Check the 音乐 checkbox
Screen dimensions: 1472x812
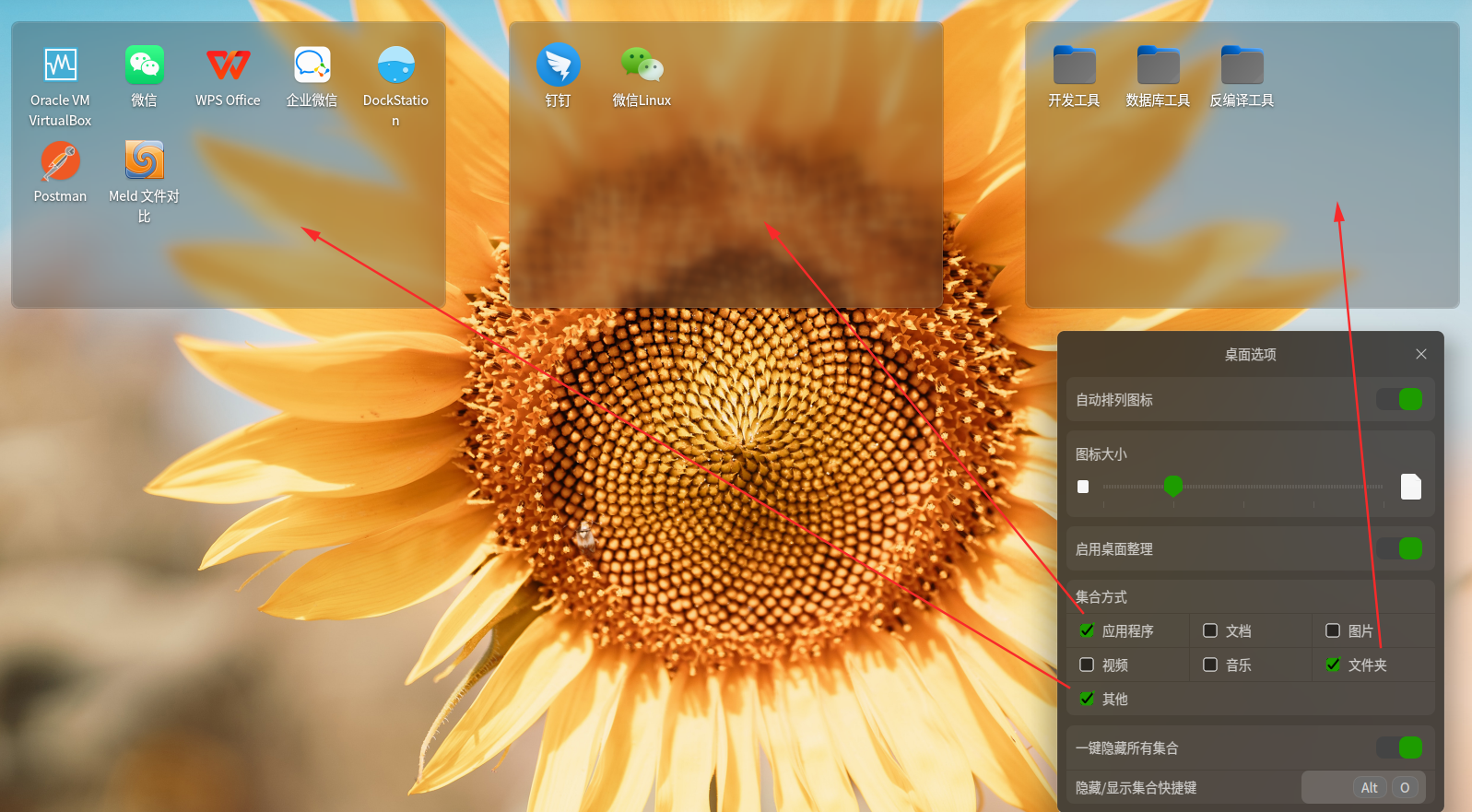[1210, 665]
